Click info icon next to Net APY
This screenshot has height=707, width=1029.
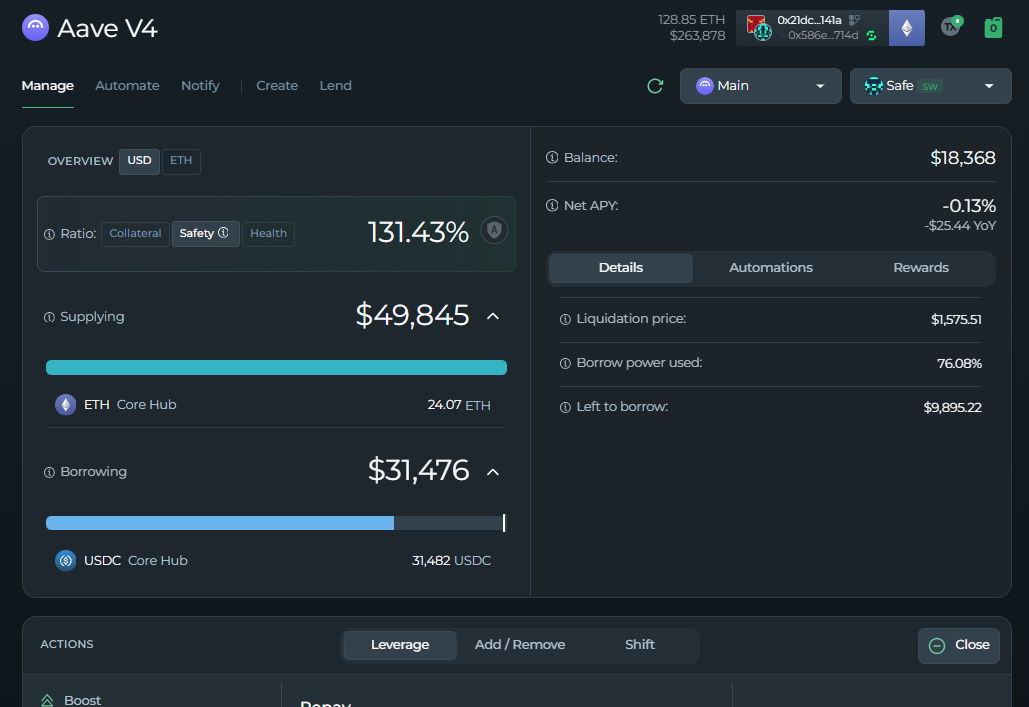pyautogui.click(x=552, y=206)
